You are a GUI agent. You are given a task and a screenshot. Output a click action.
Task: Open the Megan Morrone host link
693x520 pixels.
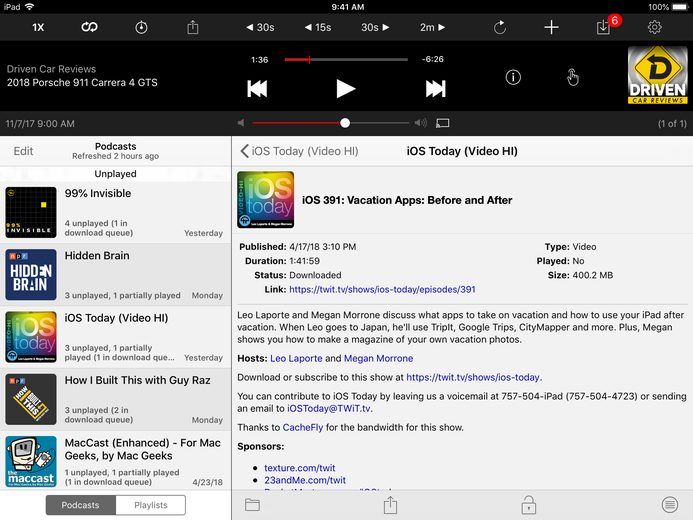coord(378,358)
